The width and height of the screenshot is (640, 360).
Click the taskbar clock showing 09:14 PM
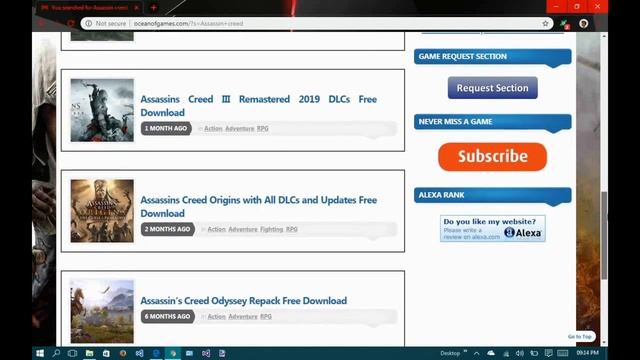pos(588,353)
